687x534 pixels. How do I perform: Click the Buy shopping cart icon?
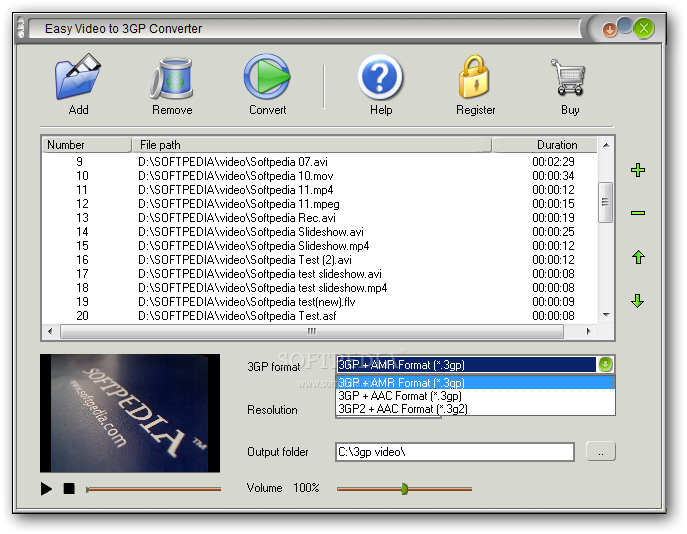pos(569,77)
